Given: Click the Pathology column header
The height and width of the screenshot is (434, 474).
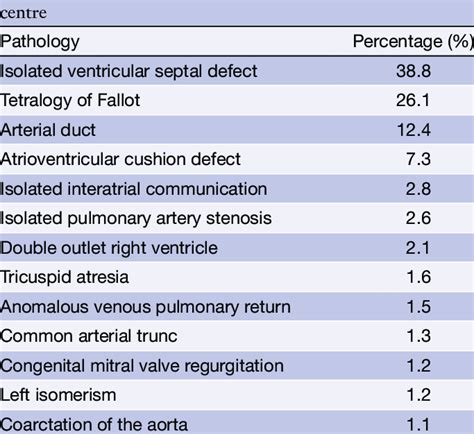Looking at the screenshot, I should (40, 42).
